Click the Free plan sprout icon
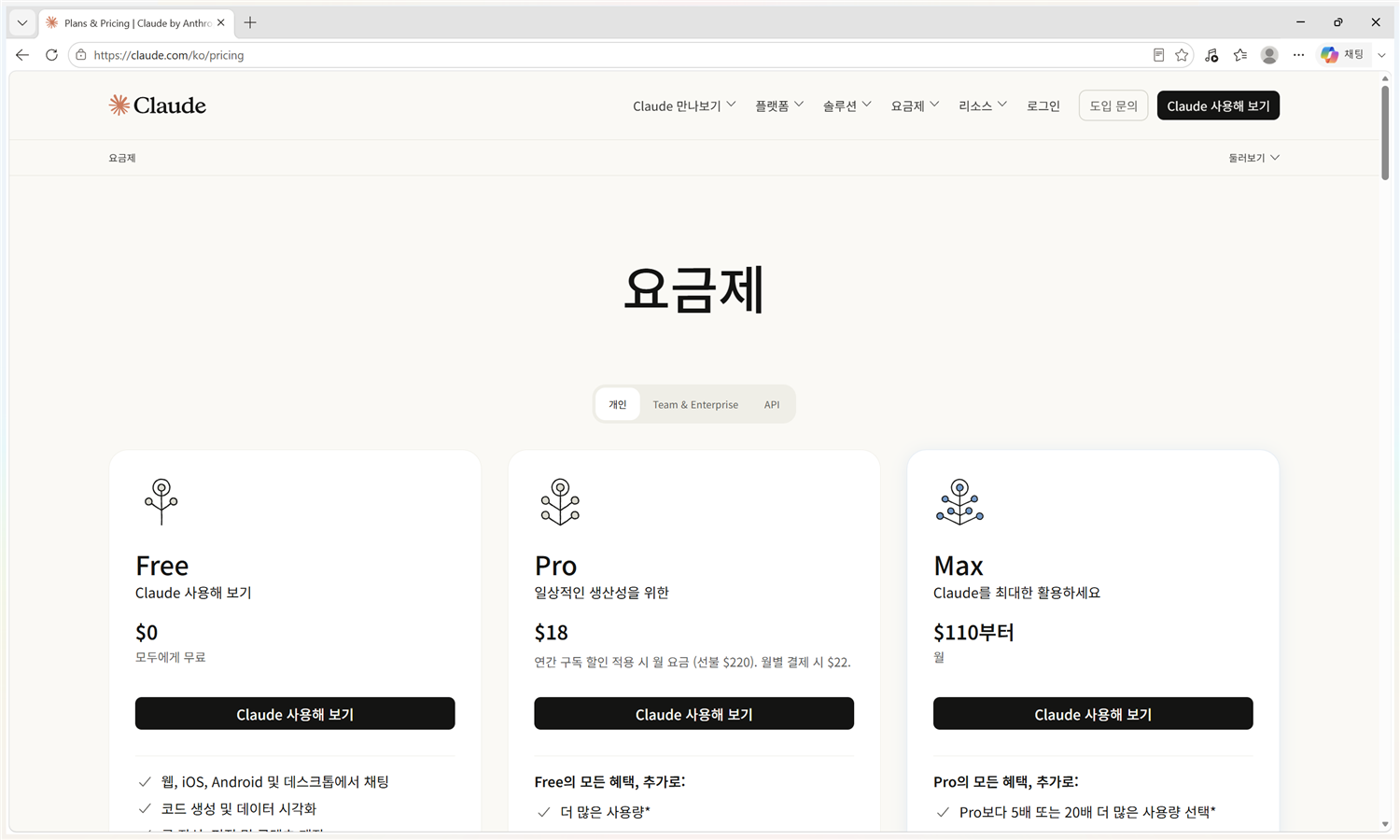Image resolution: width=1400 pixels, height=840 pixels. coord(161,501)
